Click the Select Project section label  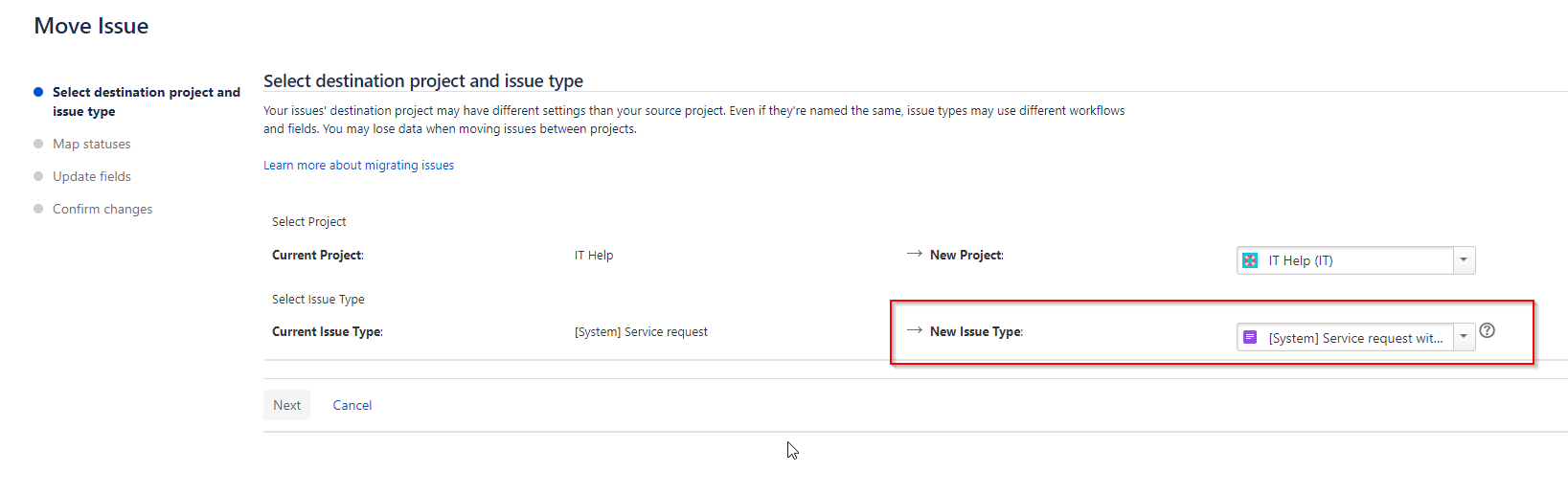tap(309, 221)
